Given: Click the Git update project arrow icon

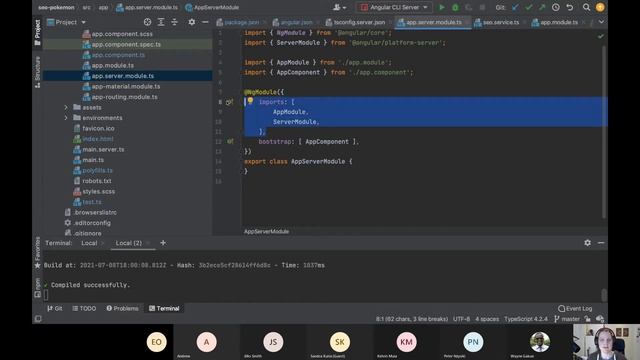Looking at the screenshot, I should pyautogui.click(x=515, y=7).
